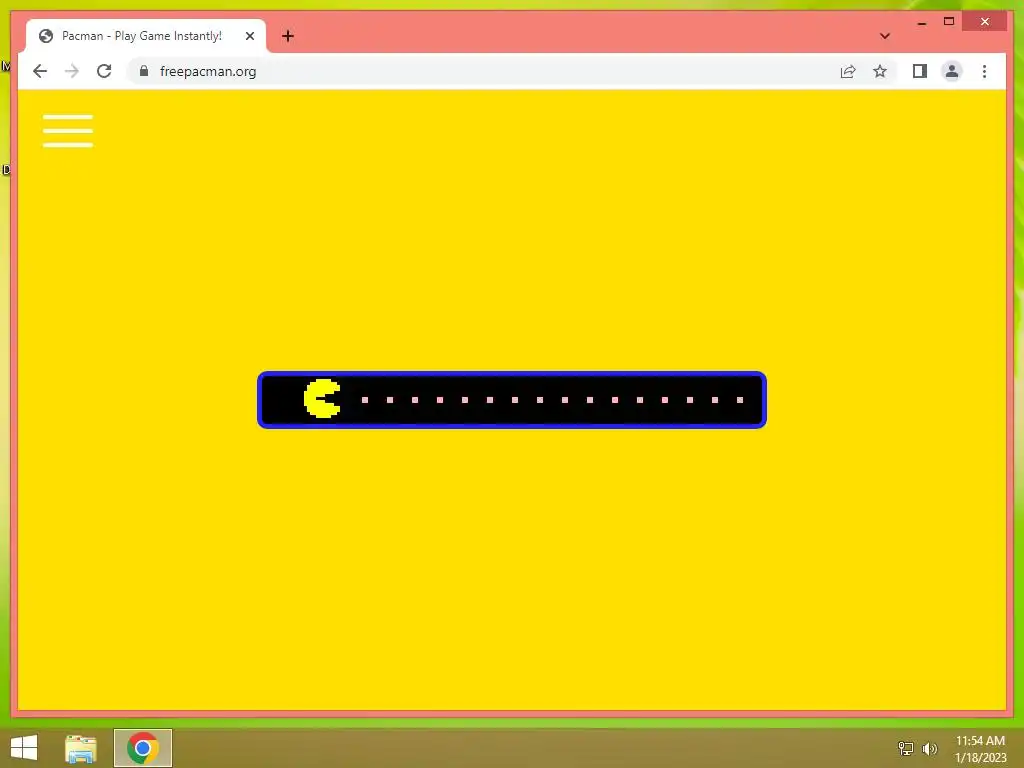This screenshot has width=1024, height=768.
Task: Expand the tab search dropdown arrow
Action: click(885, 36)
